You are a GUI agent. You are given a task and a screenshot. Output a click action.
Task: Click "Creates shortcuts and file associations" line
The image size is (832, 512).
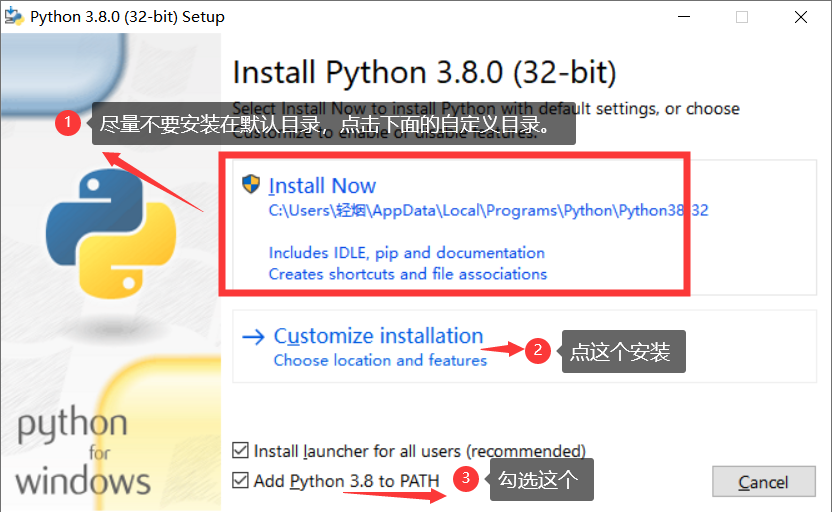click(408, 274)
